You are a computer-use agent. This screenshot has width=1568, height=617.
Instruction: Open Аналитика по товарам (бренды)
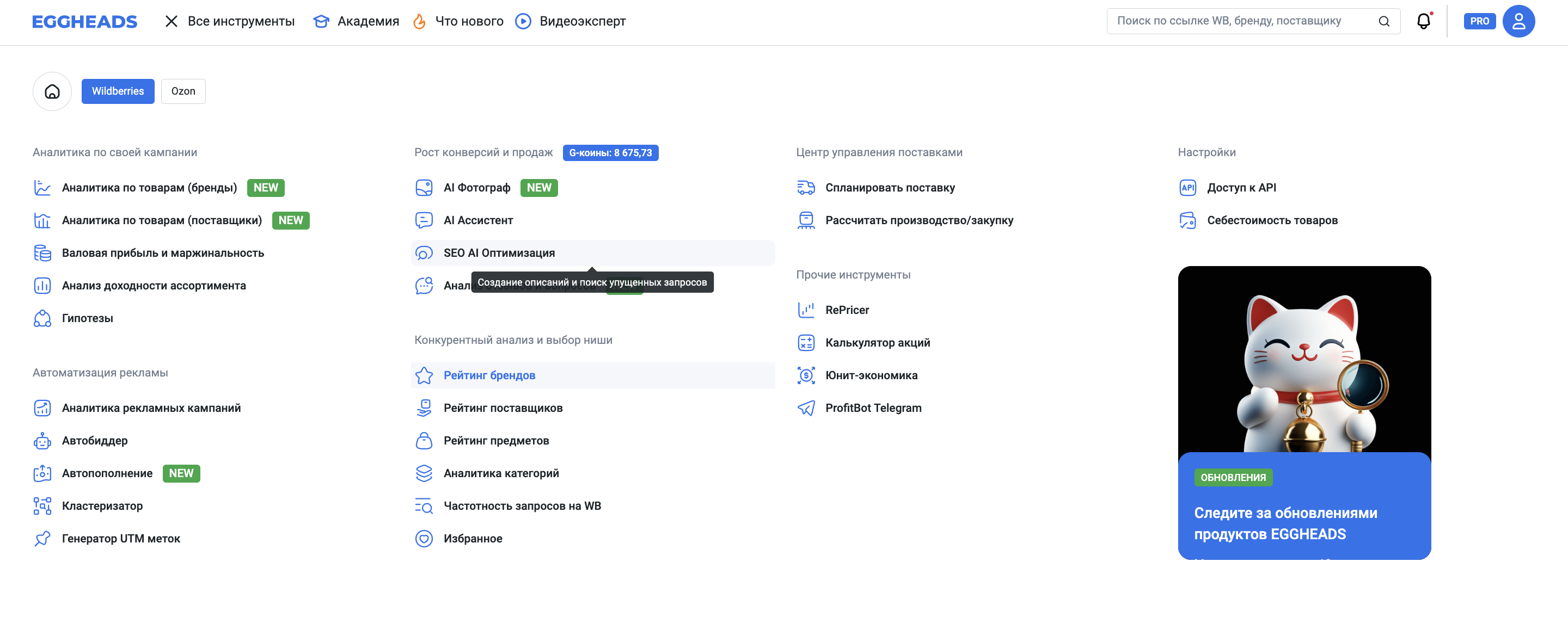point(149,187)
